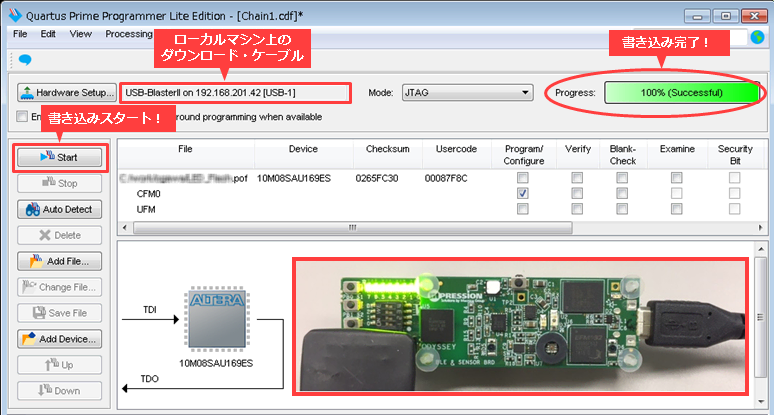Screen dimensions: 774x416
Task: Check Examine for the .pof file row
Action: coord(677,178)
